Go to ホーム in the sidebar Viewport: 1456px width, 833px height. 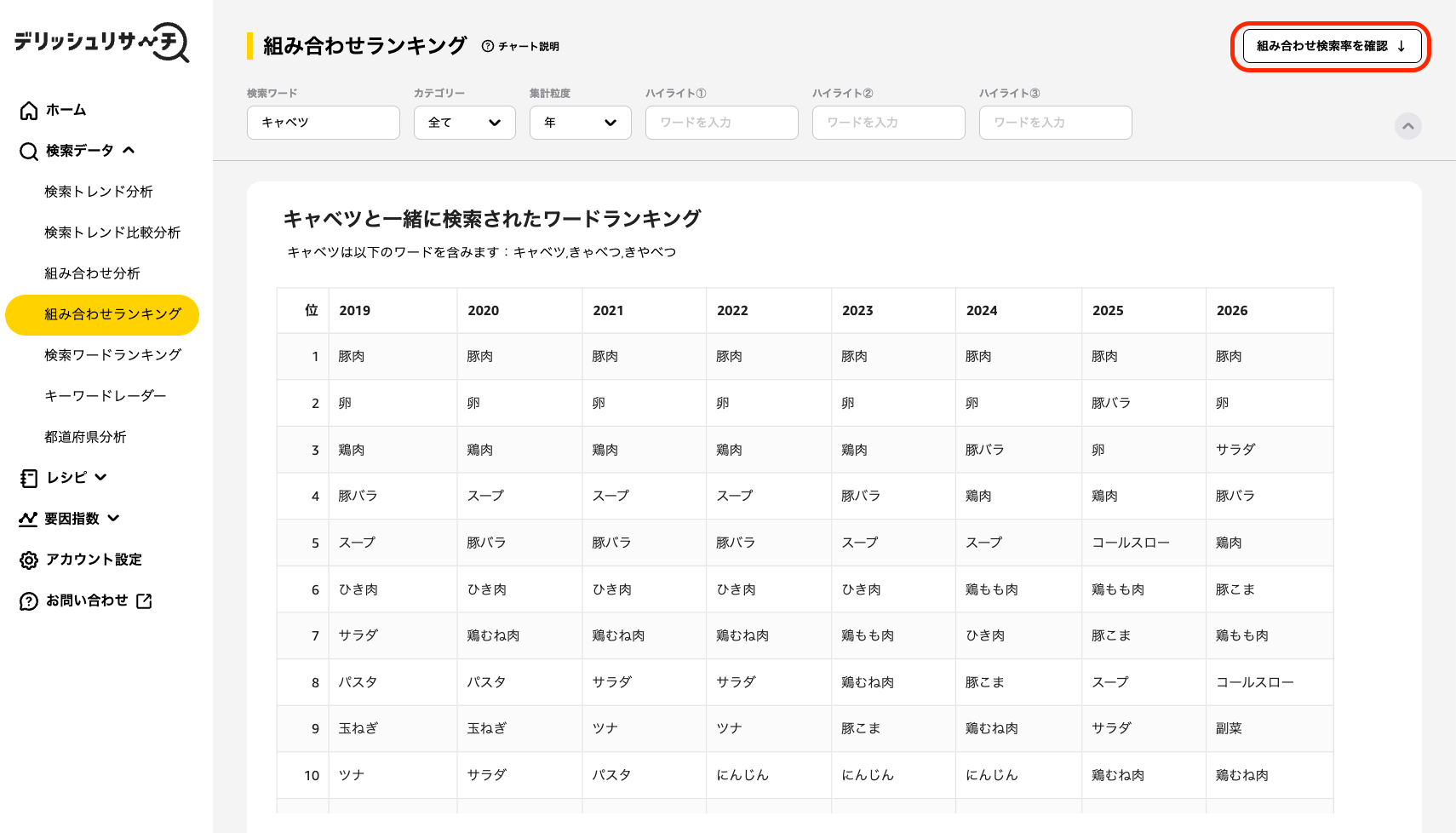coord(66,110)
